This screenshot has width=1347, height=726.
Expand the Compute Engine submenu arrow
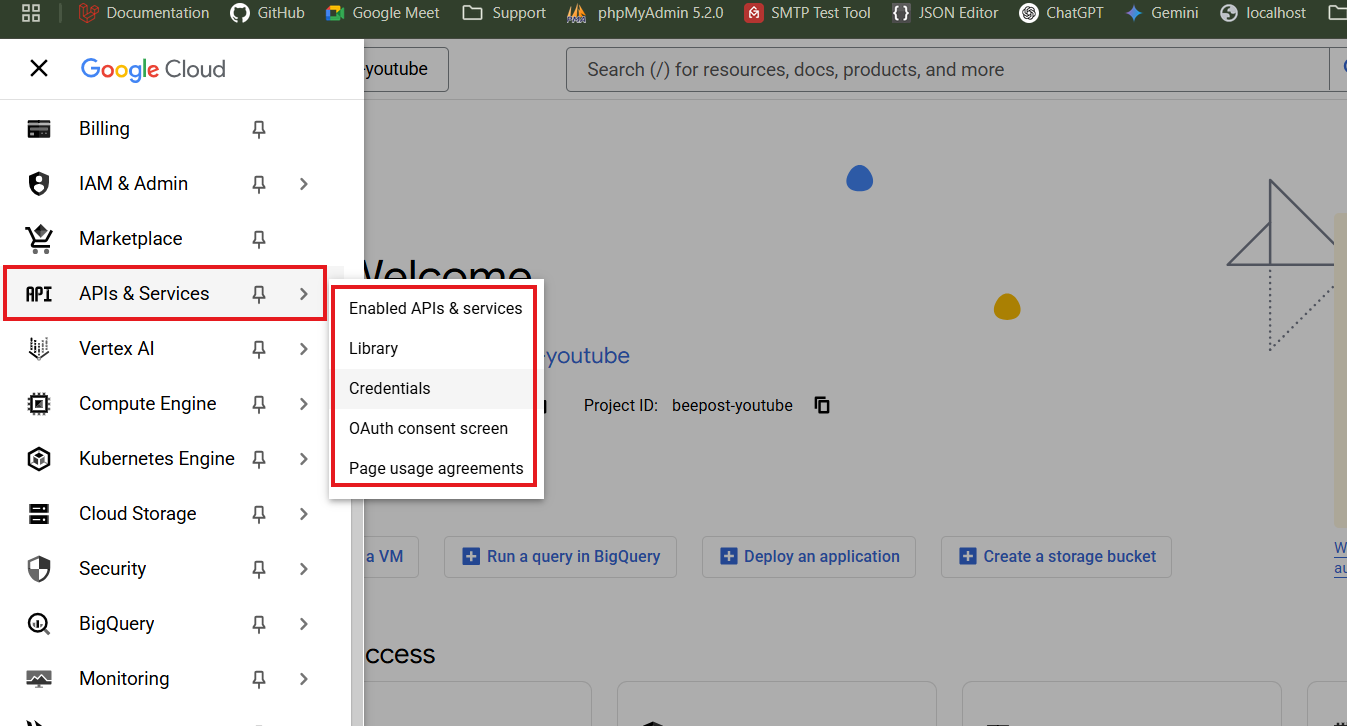304,404
